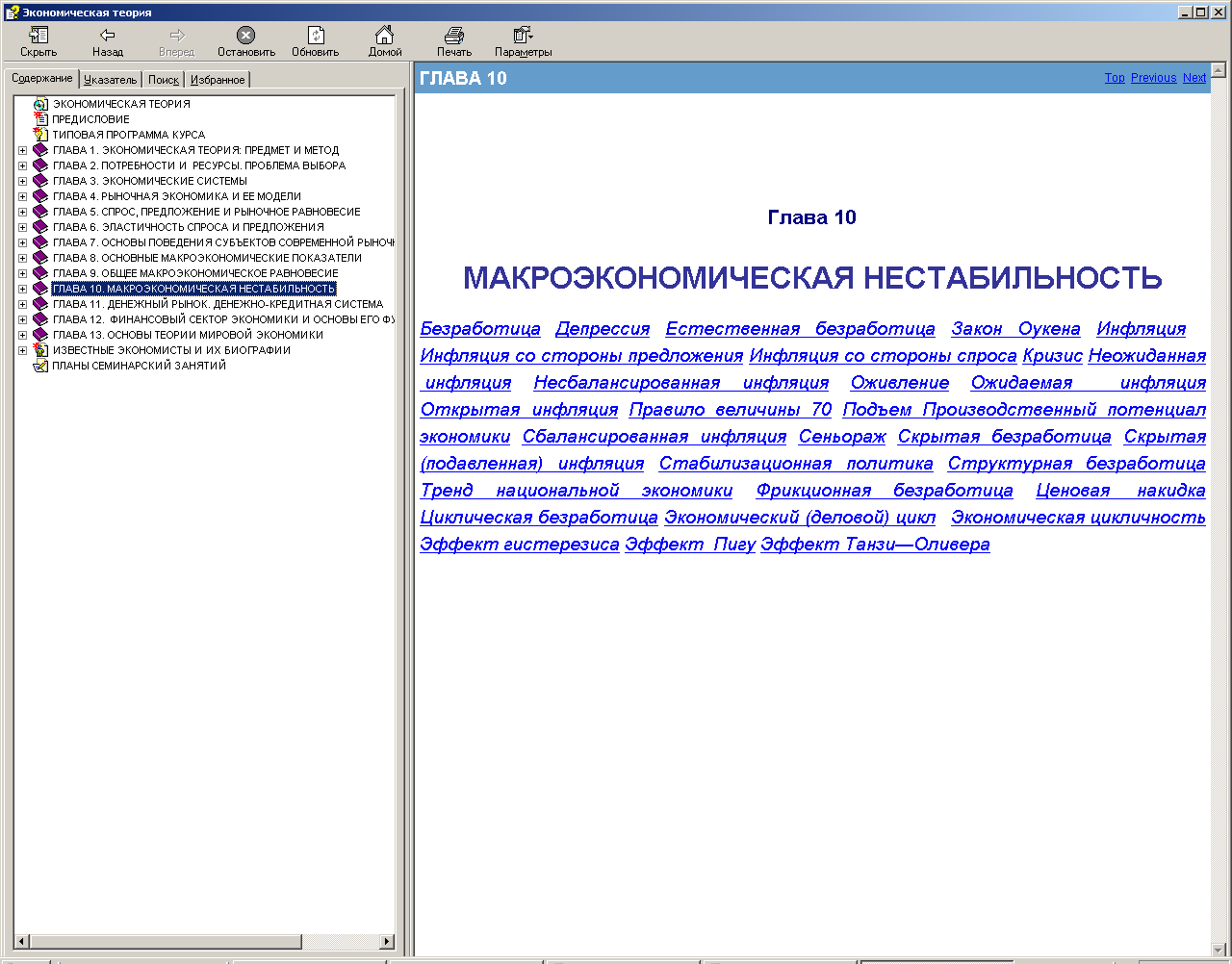Viewport: 1232px width, 964px height.
Task: Select ГЛАВА 9. ОБЩЕЕ МАКРОЭКОНОМИЧЕСКОЕ РАВНОВЕСИЕ item
Action: [x=195, y=273]
